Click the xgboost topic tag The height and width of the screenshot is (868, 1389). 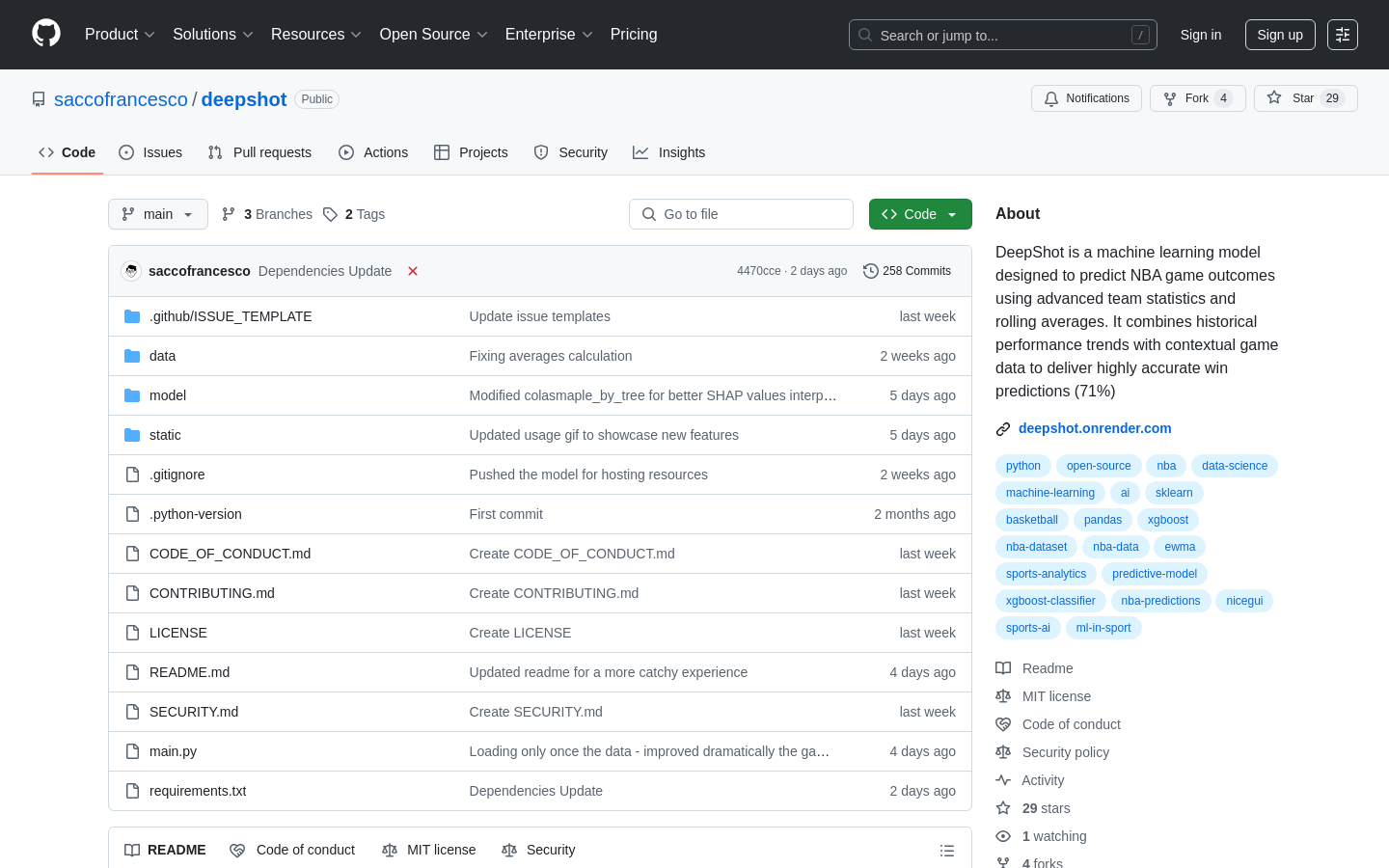pyautogui.click(x=1168, y=520)
